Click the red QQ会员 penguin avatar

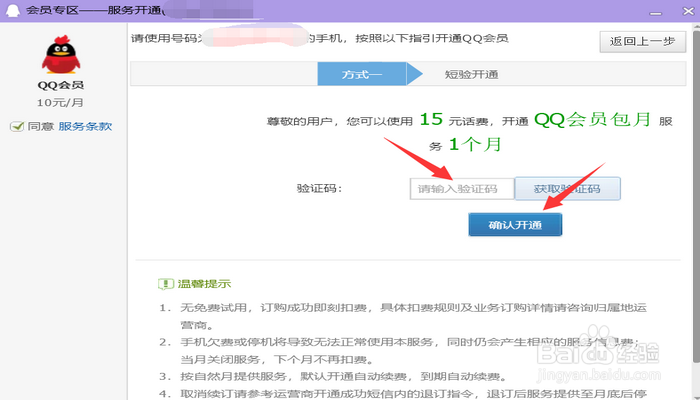pos(61,54)
